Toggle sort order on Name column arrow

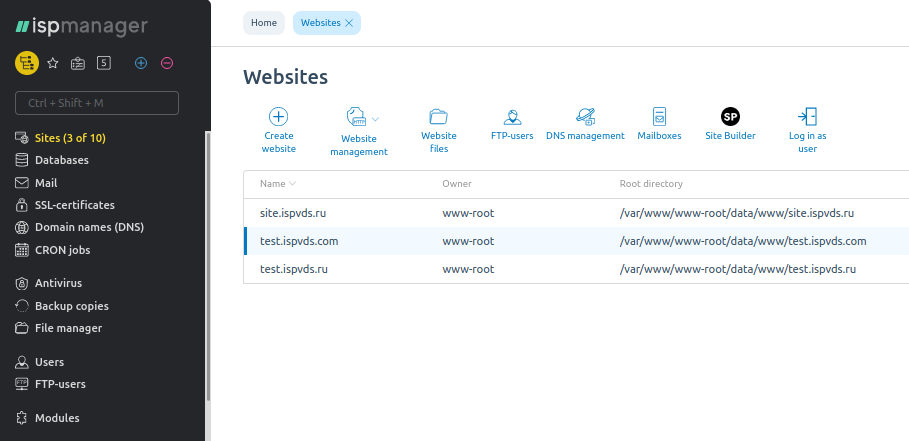pos(292,184)
